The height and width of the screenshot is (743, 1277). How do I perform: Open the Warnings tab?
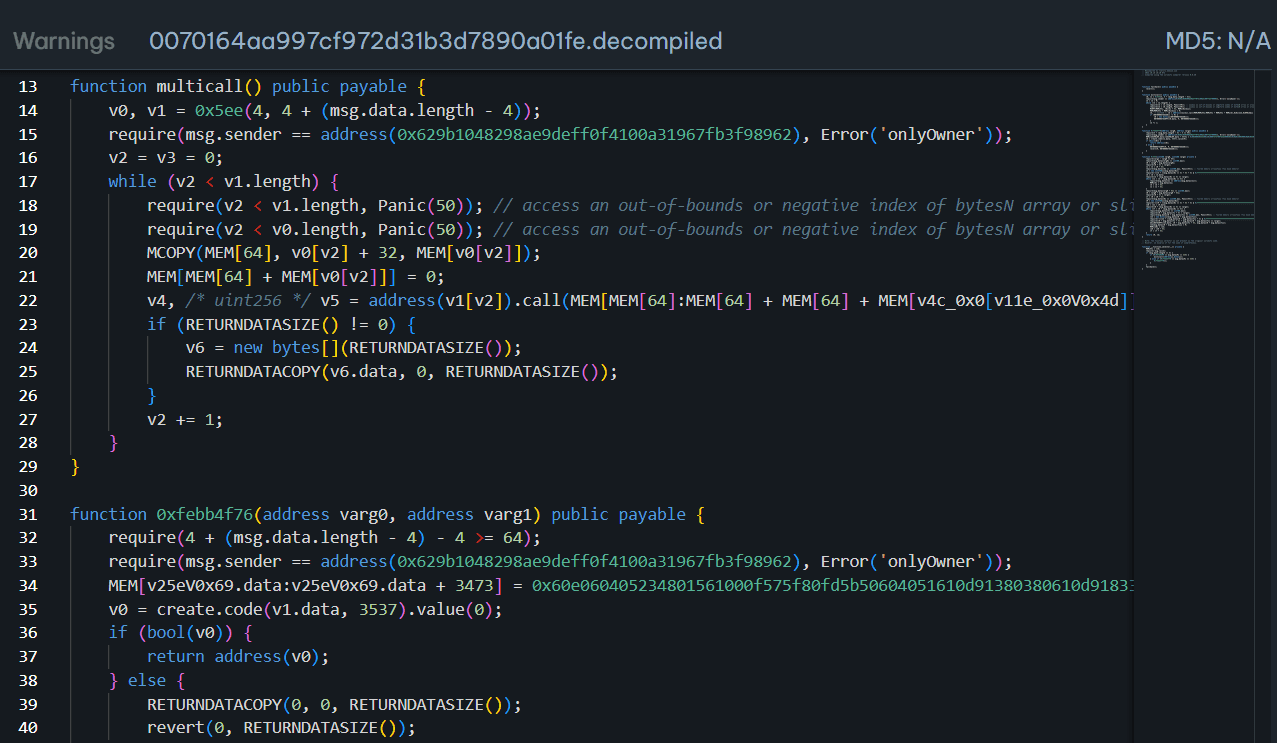tap(64, 41)
